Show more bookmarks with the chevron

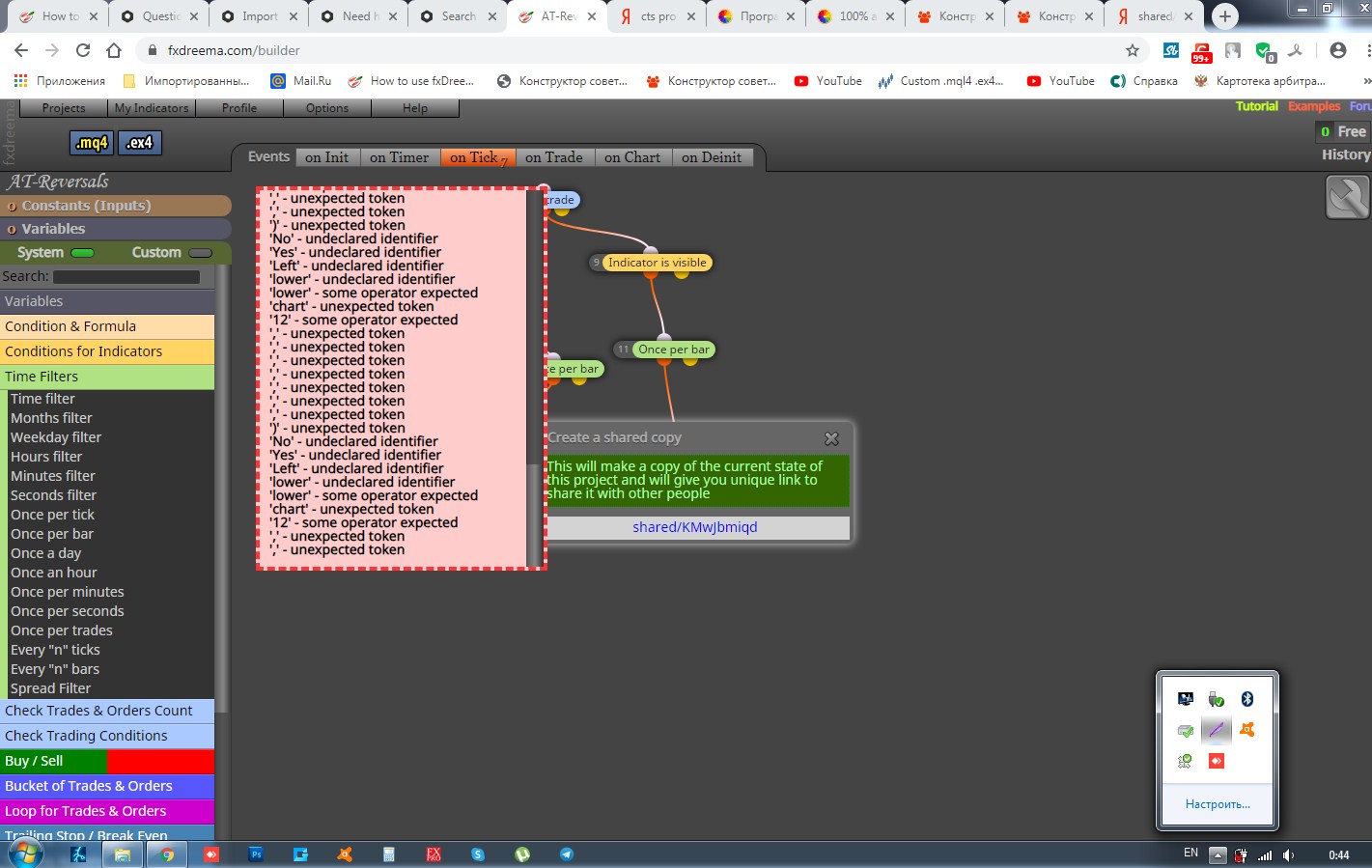[1365, 81]
